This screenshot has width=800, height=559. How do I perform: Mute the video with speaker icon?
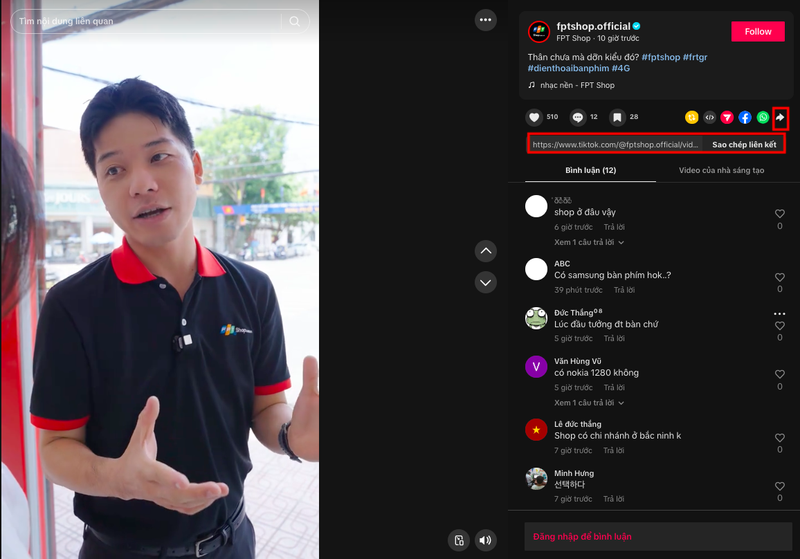click(485, 540)
